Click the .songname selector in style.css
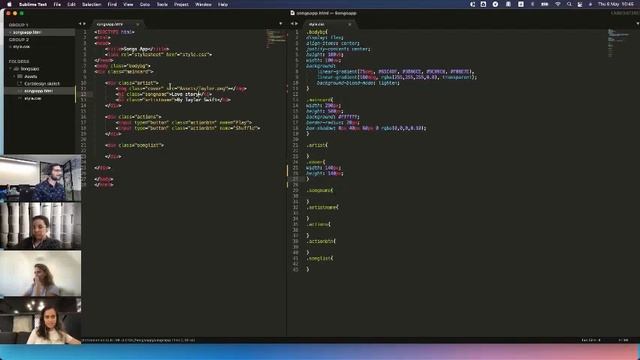Image resolution: width=640 pixels, height=360 pixels. [319, 191]
